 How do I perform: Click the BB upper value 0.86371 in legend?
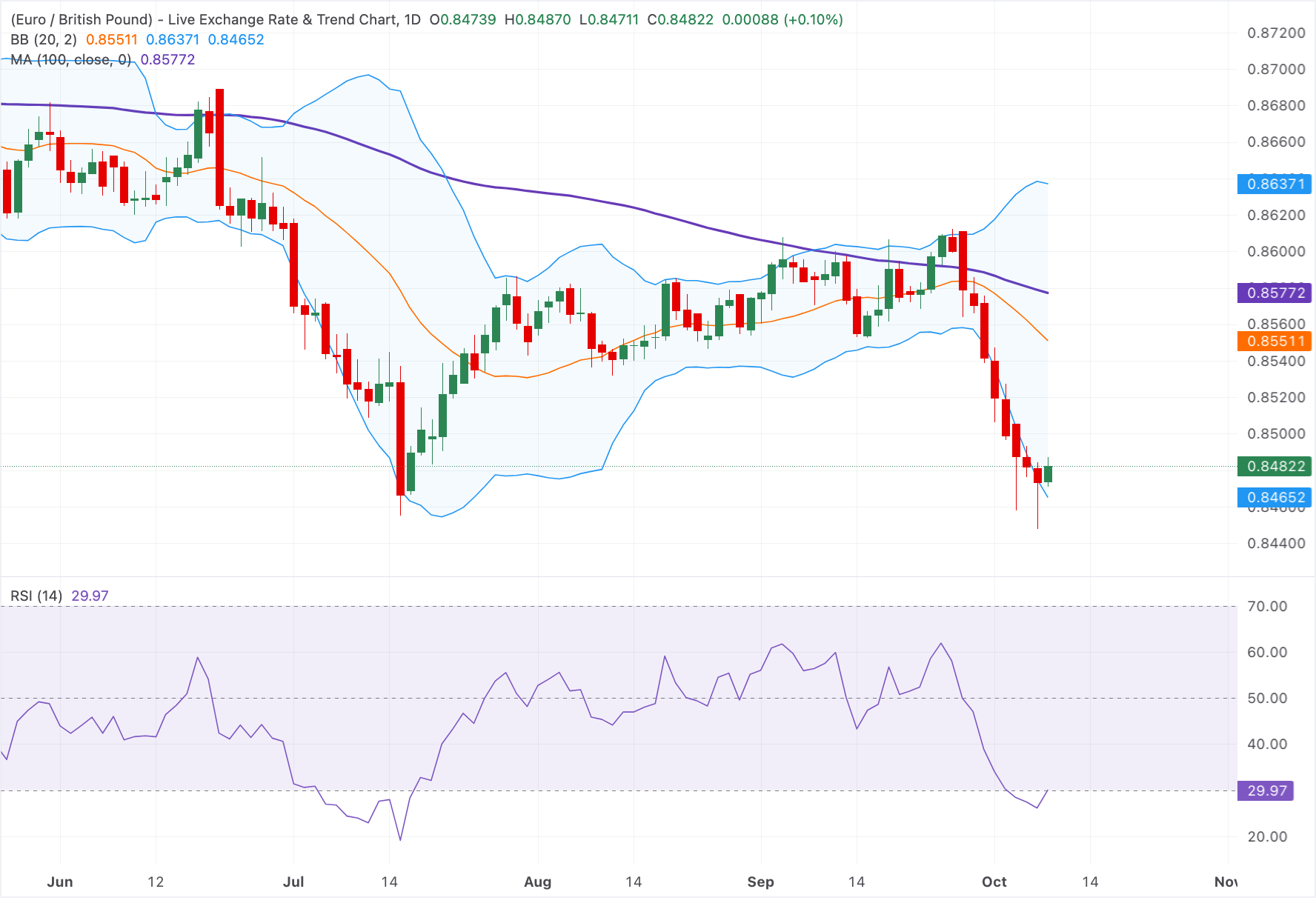pos(173,39)
